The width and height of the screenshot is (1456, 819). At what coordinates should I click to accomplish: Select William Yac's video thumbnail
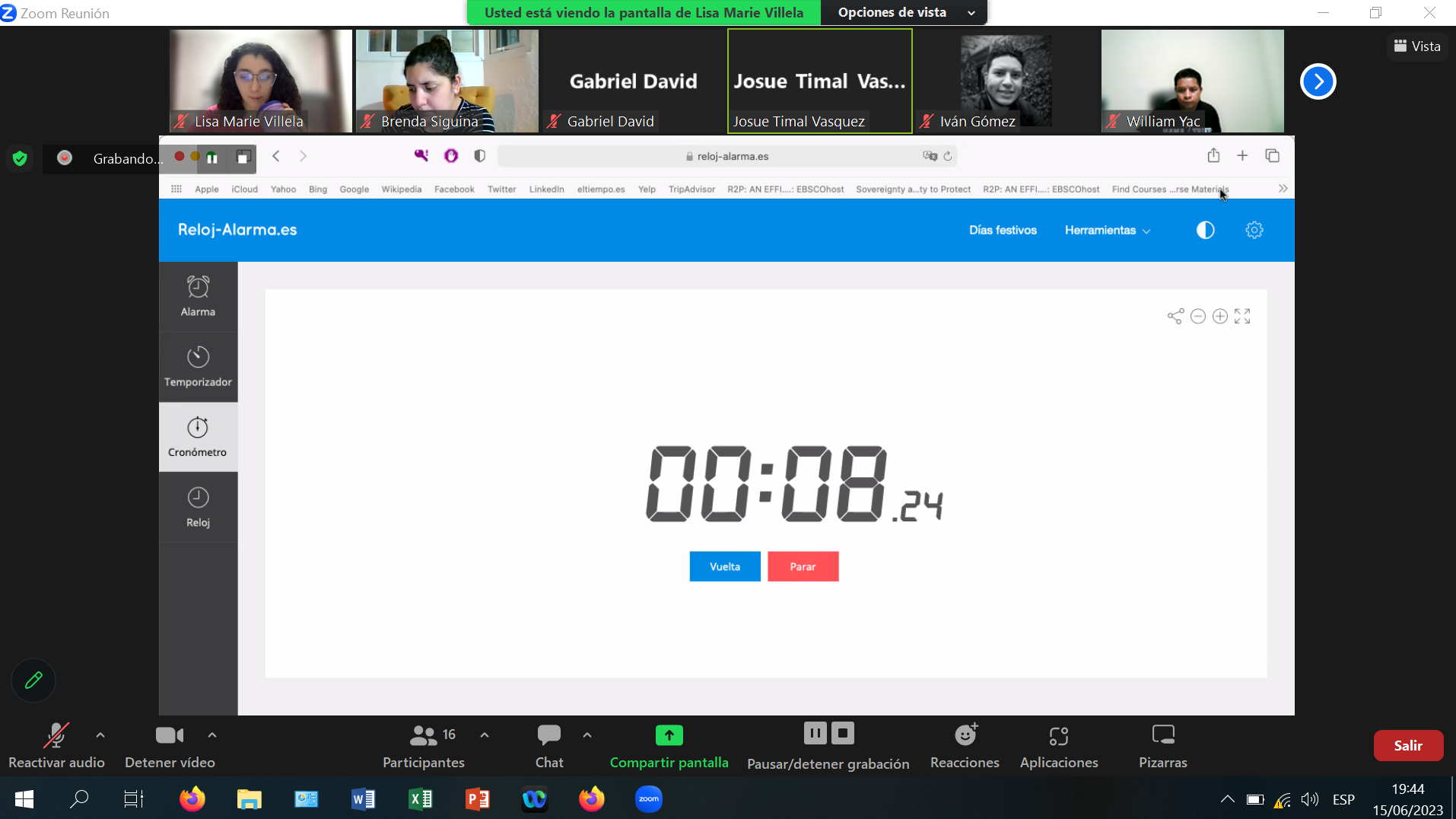pos(1192,81)
